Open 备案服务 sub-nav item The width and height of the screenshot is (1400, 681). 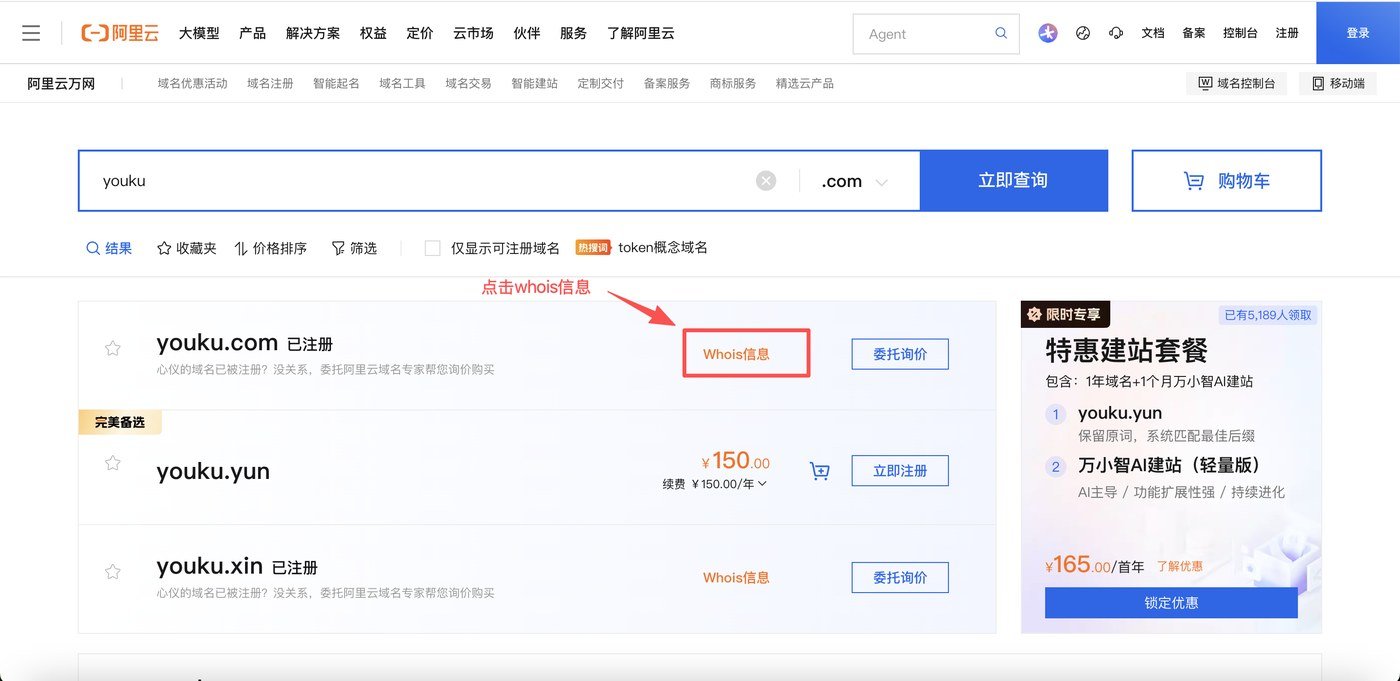tap(667, 83)
